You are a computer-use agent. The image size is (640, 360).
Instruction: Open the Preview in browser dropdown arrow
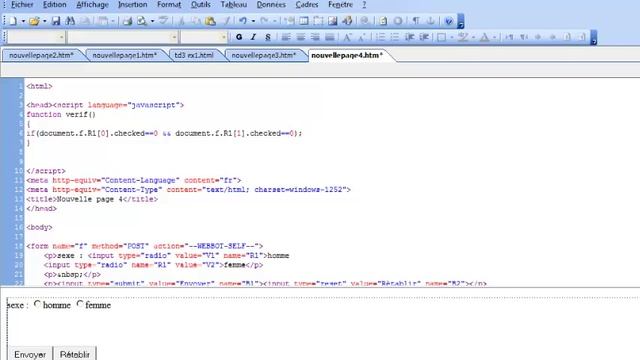(152, 21)
